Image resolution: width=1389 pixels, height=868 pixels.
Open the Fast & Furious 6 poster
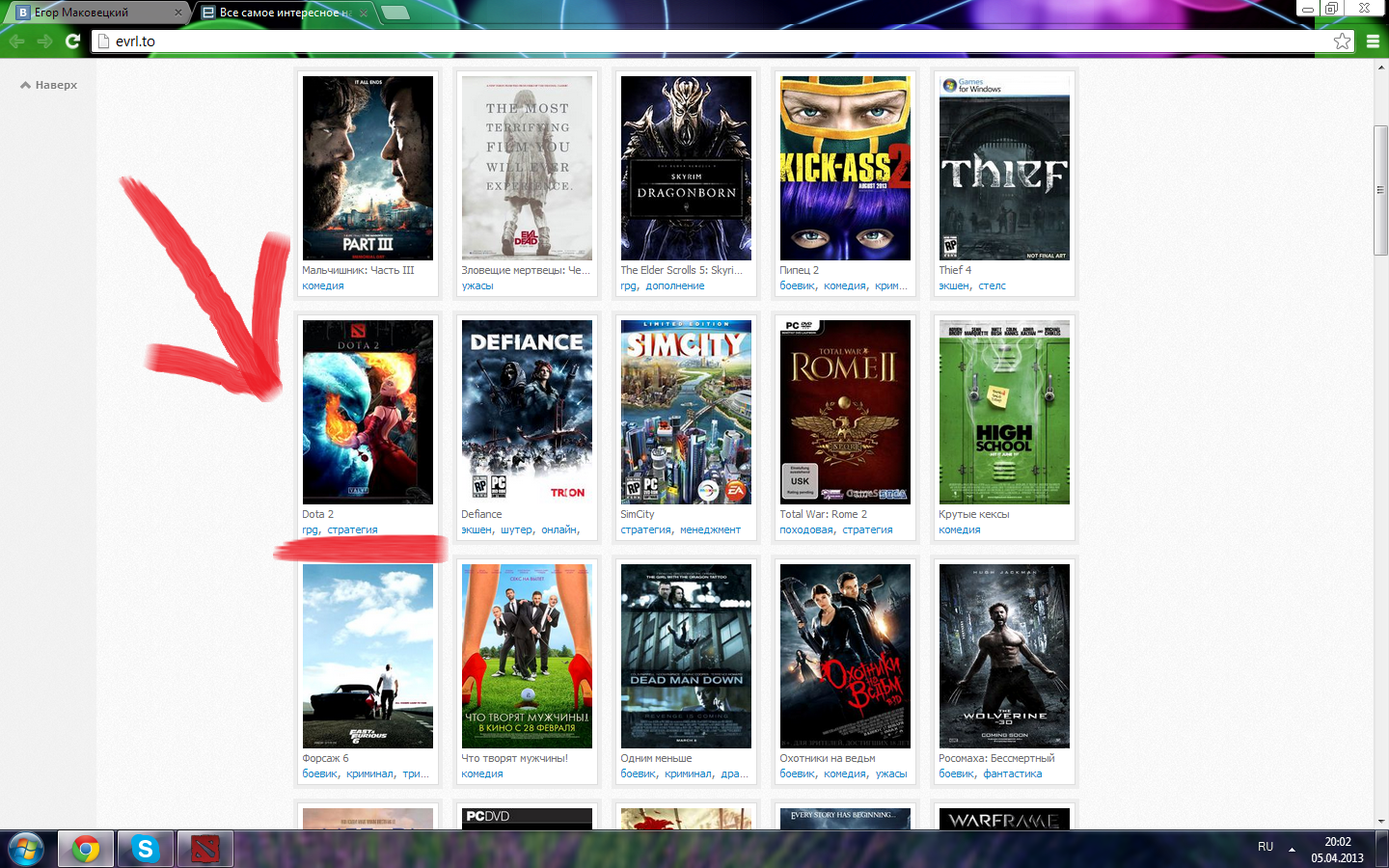[x=368, y=656]
